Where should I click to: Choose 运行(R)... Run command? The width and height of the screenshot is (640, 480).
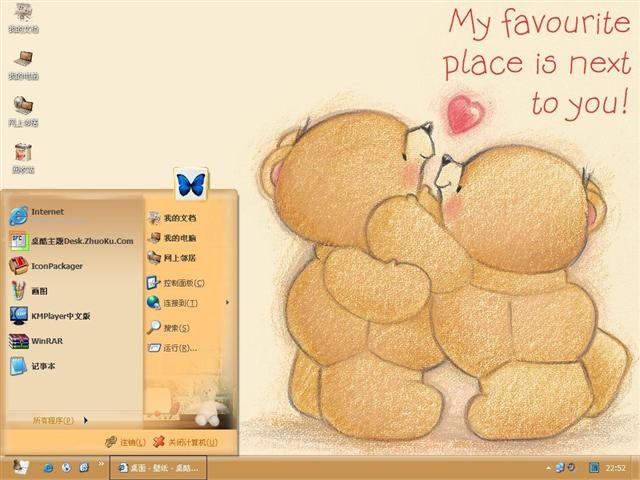point(172,348)
